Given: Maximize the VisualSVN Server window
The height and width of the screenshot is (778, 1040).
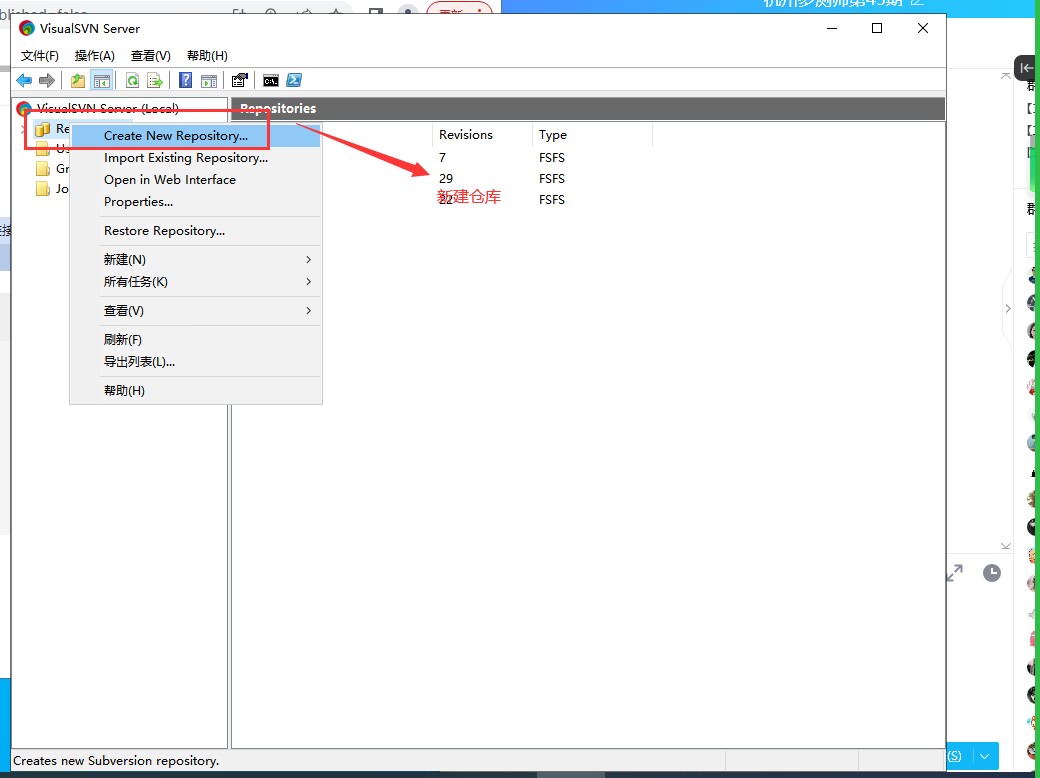Looking at the screenshot, I should pos(877,28).
